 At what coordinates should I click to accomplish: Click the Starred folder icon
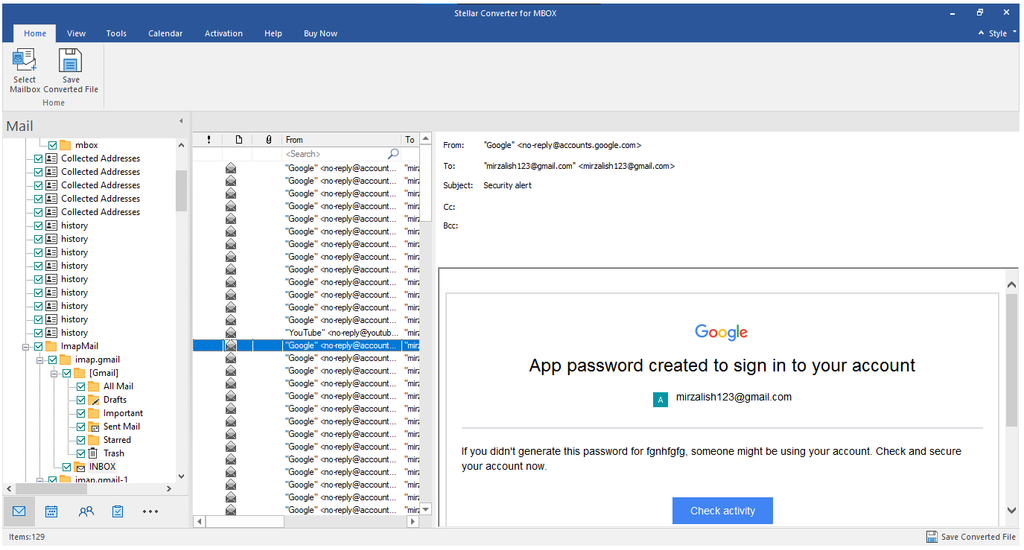93,440
